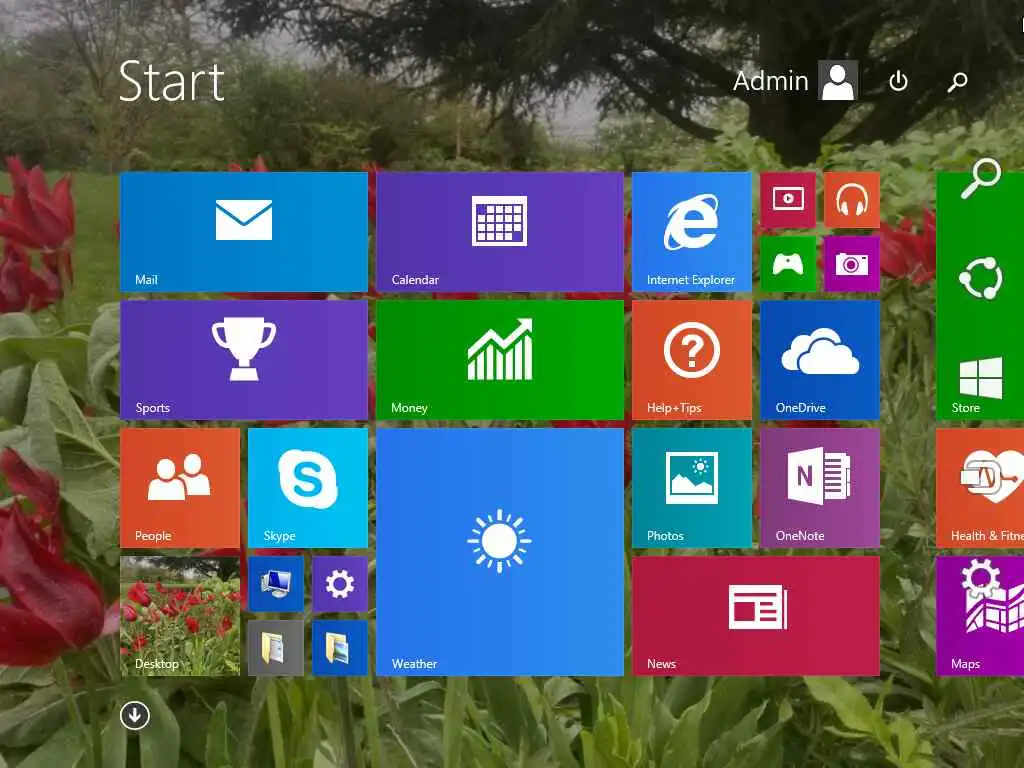
Task: Open the People tile
Action: click(180, 488)
